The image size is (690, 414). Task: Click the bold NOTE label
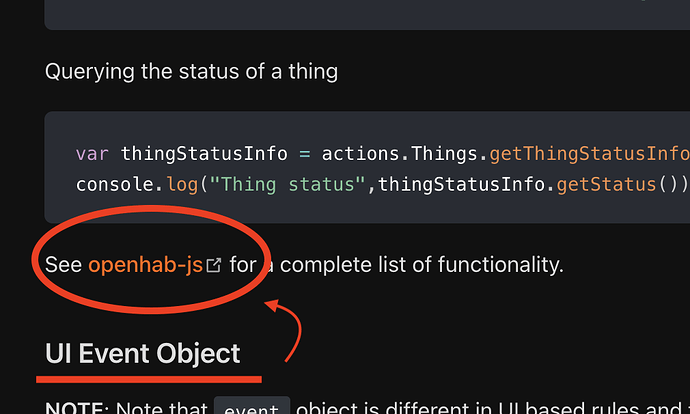click(x=77, y=407)
